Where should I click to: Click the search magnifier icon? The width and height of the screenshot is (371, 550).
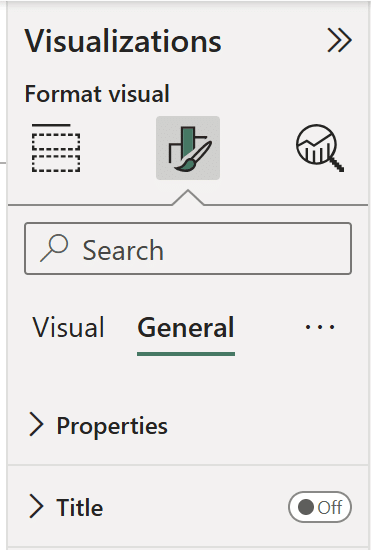tap(54, 248)
